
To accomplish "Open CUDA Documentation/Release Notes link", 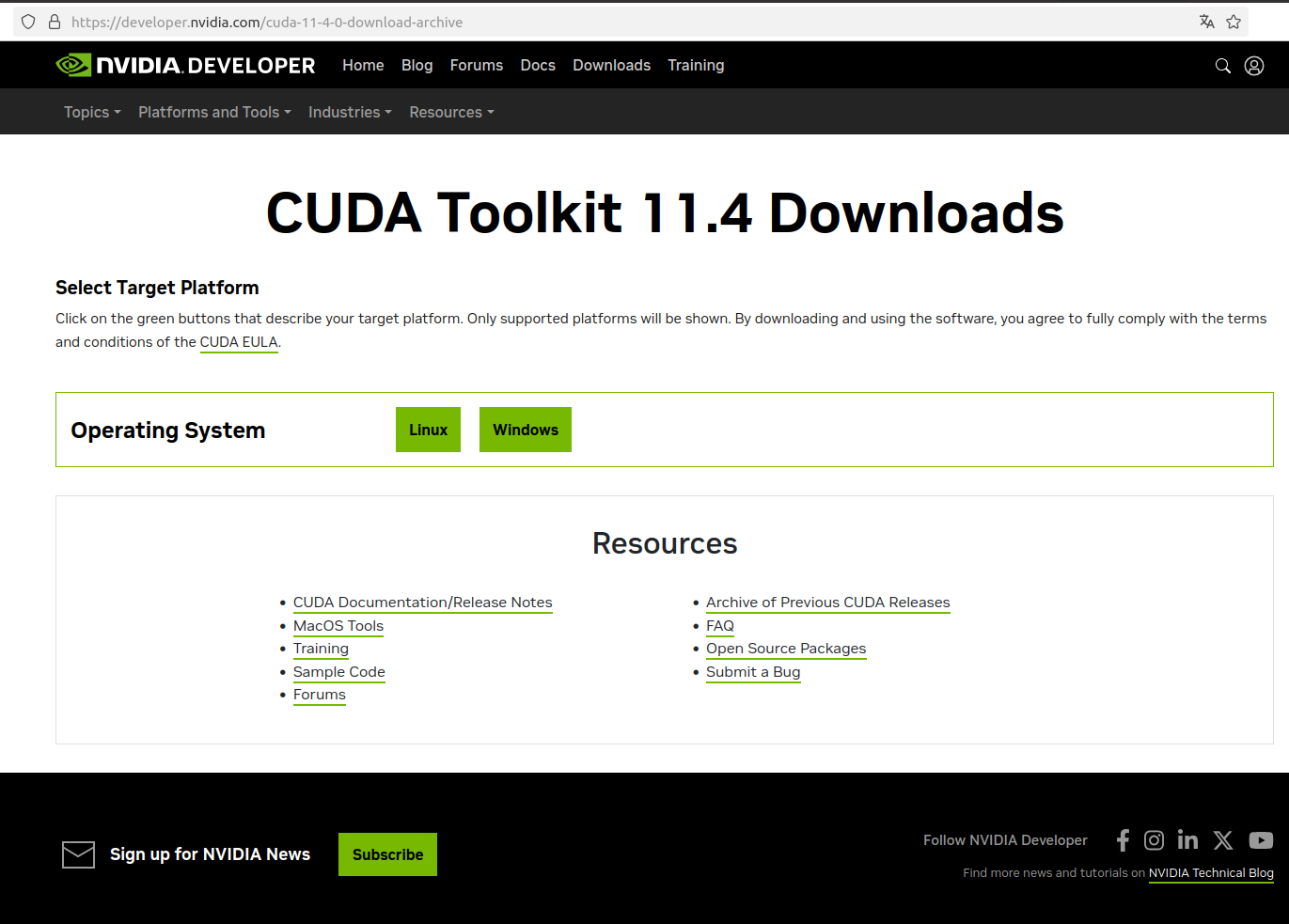I will tap(423, 603).
